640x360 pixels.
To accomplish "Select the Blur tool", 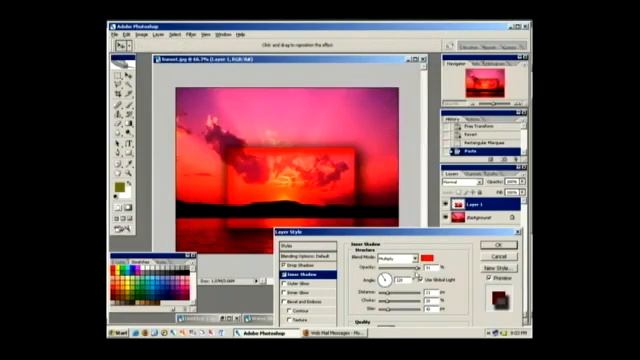I will click(x=118, y=133).
